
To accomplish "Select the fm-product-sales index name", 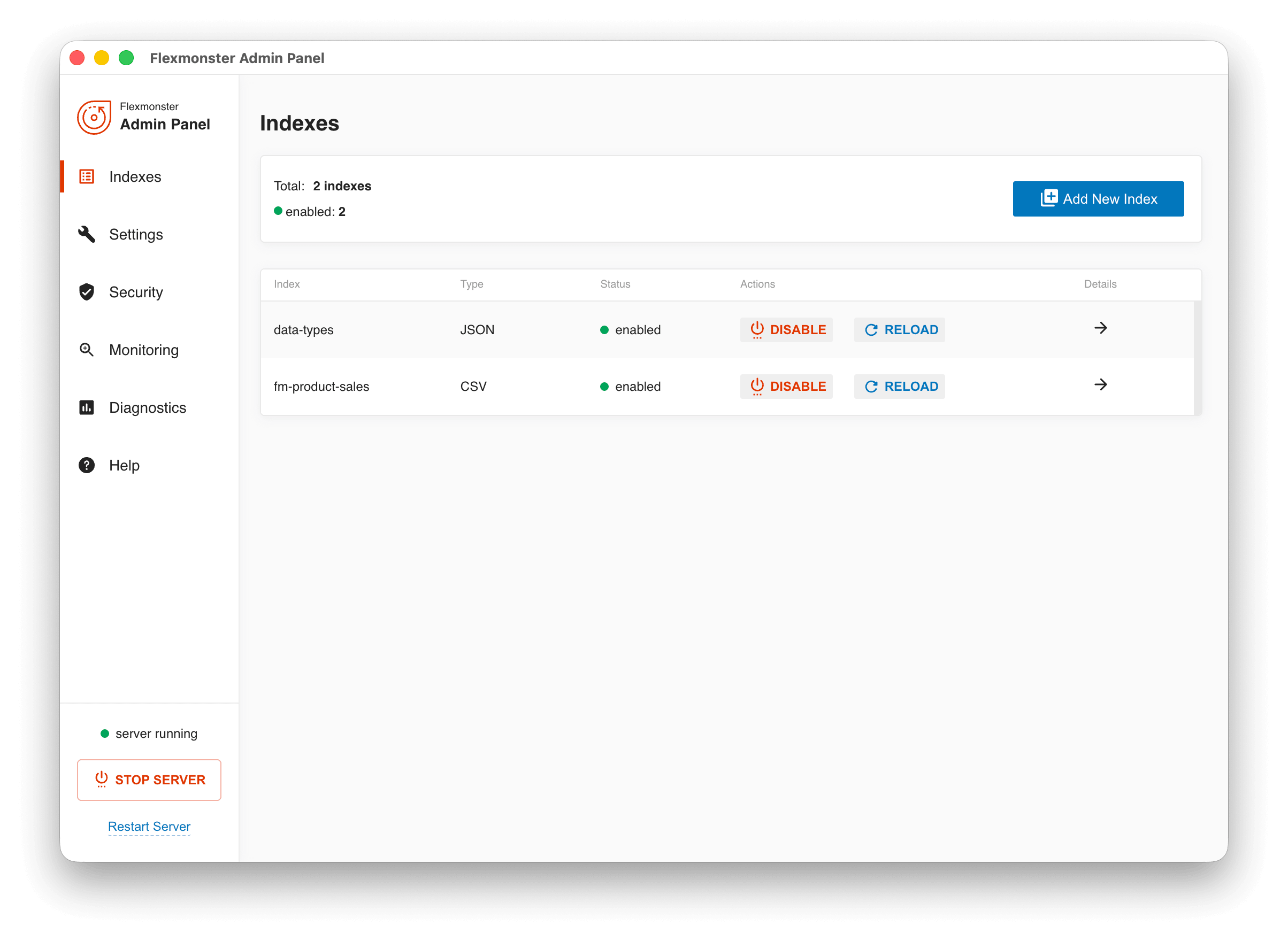I will [321, 386].
